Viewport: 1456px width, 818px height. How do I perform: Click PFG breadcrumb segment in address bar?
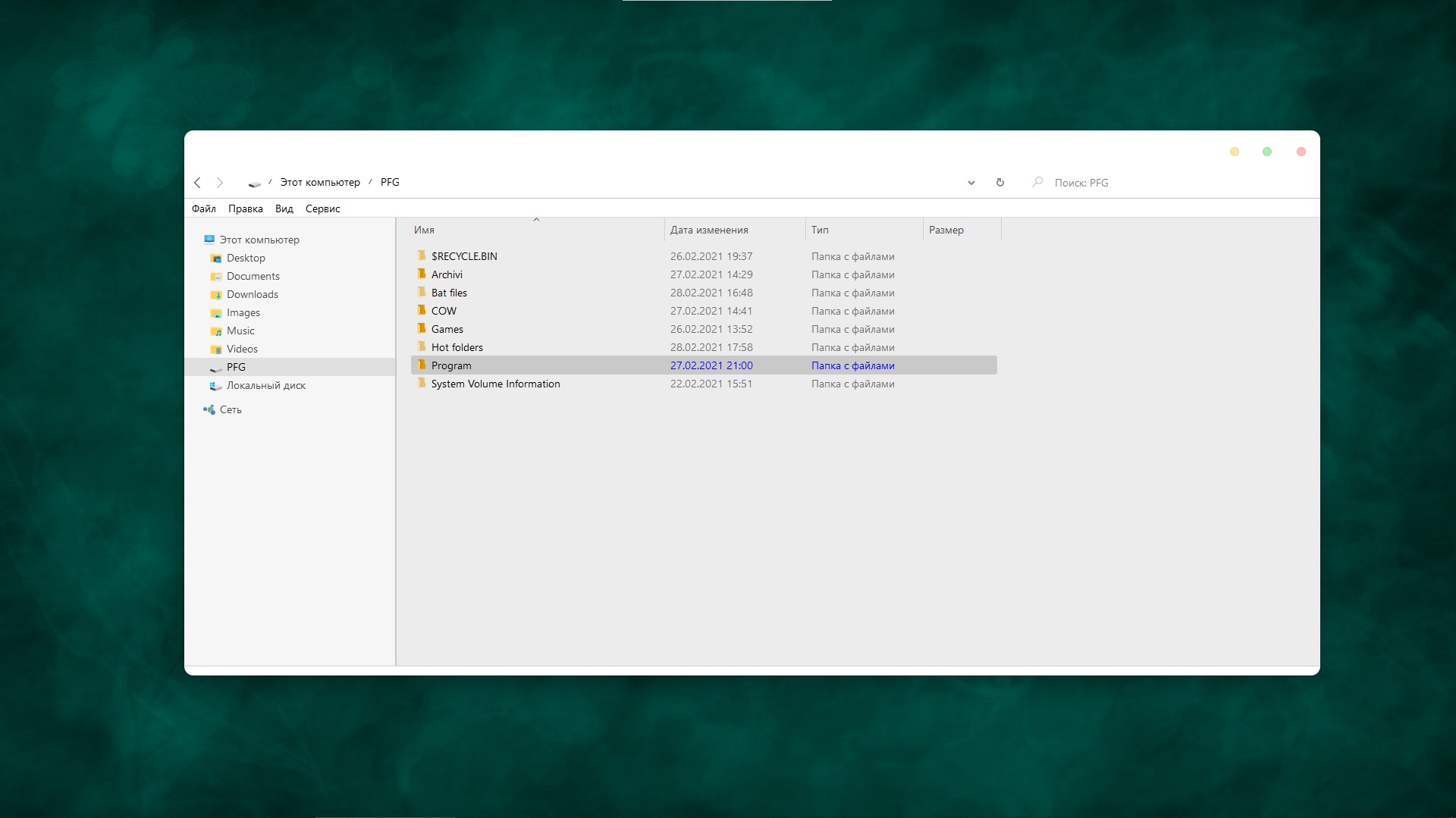coord(390,182)
